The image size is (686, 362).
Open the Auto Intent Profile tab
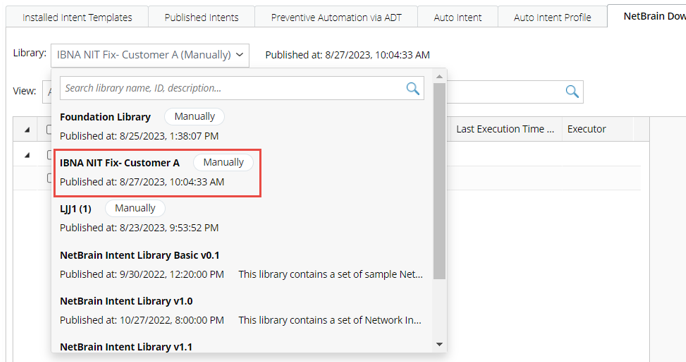(x=552, y=17)
